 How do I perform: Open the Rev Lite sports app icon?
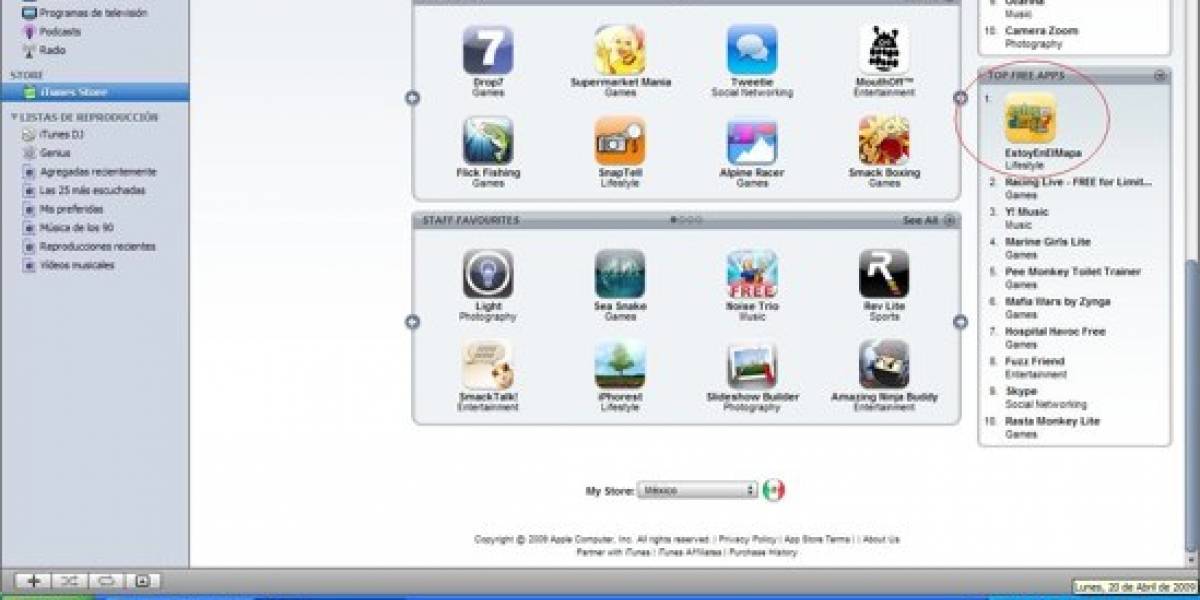884,274
